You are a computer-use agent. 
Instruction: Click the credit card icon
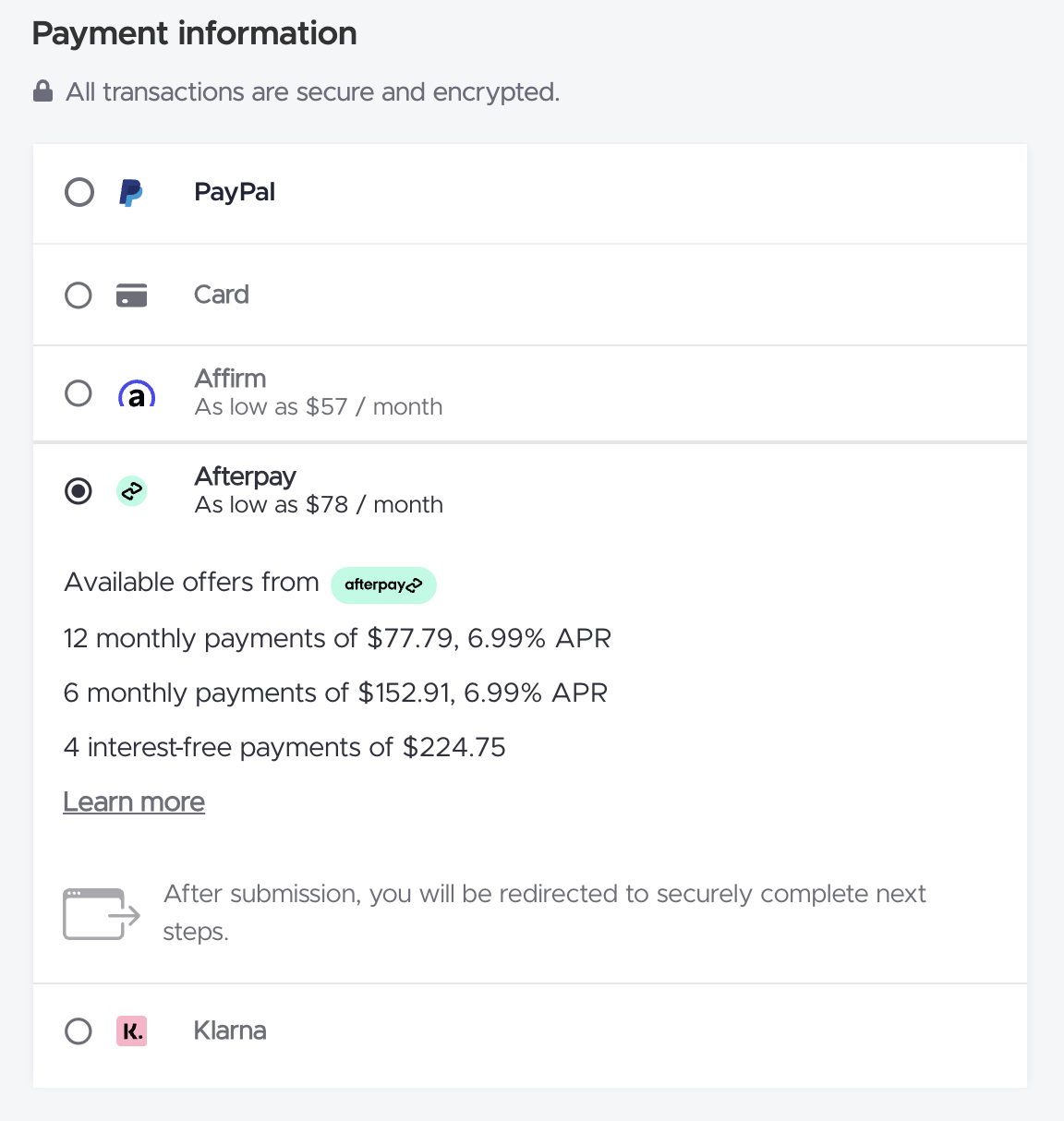coord(132,295)
